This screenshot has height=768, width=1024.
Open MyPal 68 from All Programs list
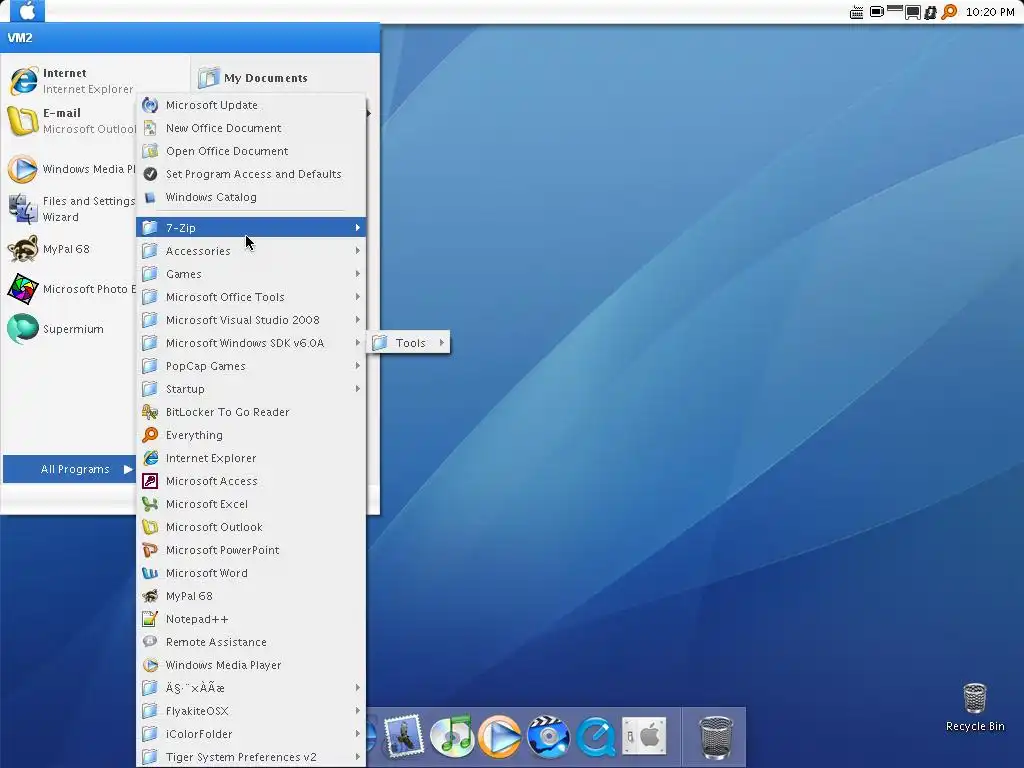(251, 596)
